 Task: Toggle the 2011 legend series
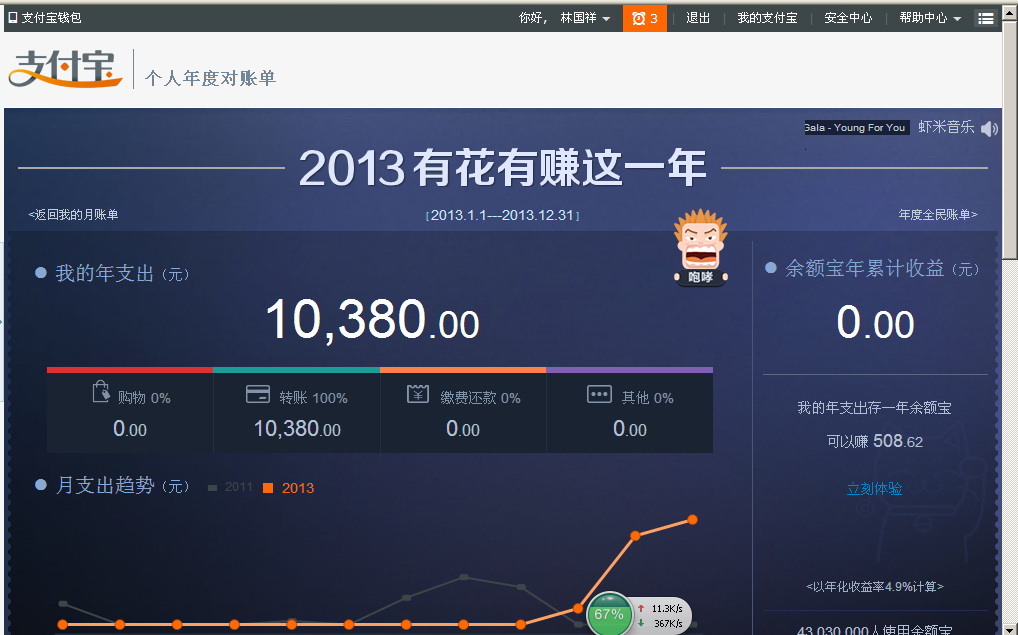230,487
